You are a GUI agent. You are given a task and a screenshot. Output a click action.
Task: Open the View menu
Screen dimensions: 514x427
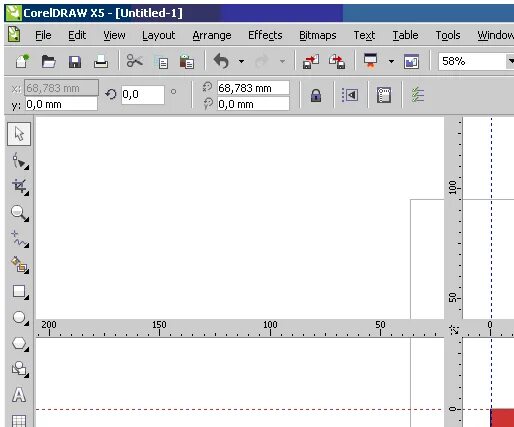click(114, 35)
